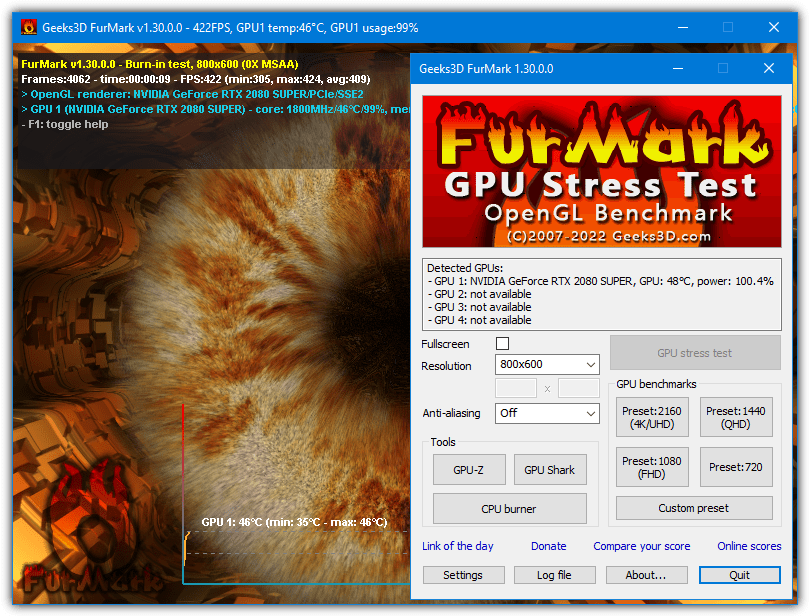The width and height of the screenshot is (810, 616).
Task: Open the Resolution dropdown showing 800x600
Action: [x=547, y=364]
